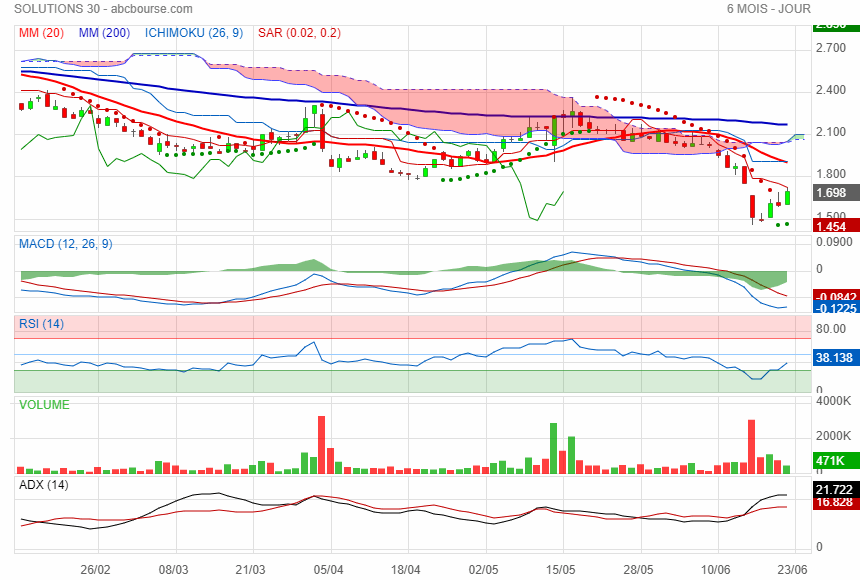Click the 08/03 date label
860x580 pixels.
coord(173,570)
